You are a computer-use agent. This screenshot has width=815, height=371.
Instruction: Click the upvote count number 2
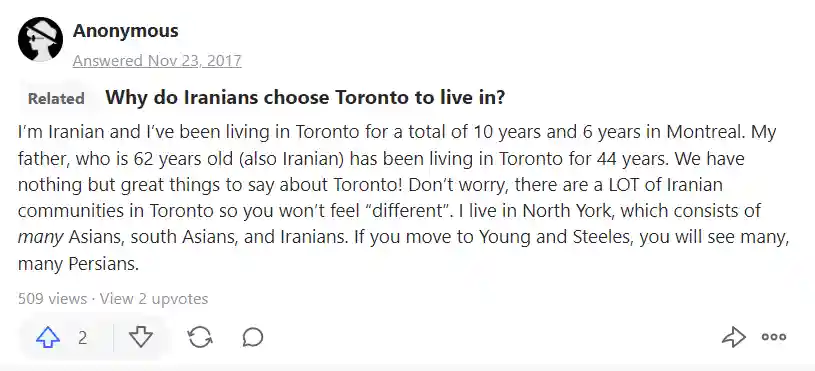tap(83, 338)
